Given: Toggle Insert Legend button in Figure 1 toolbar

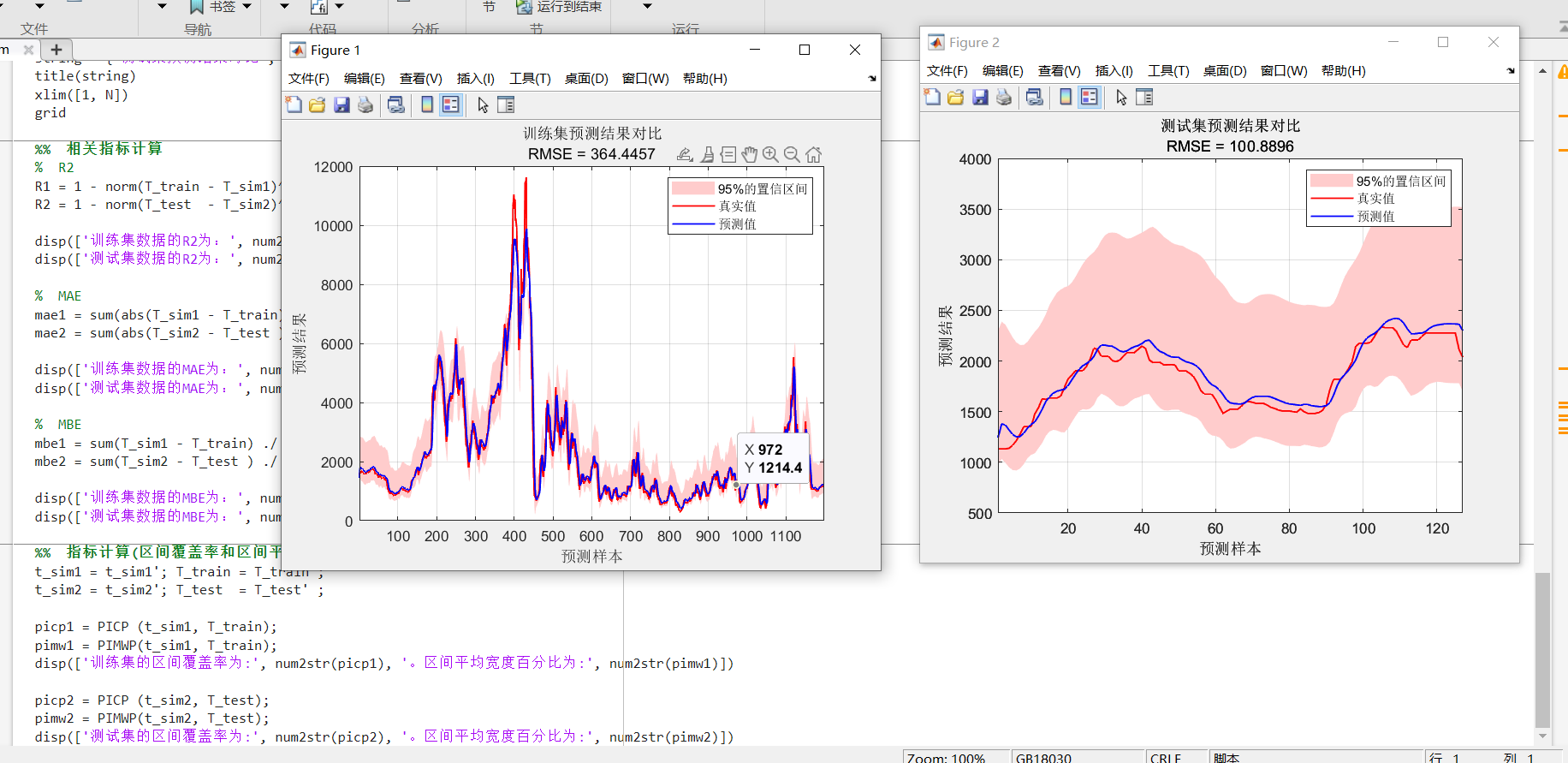Looking at the screenshot, I should (450, 105).
